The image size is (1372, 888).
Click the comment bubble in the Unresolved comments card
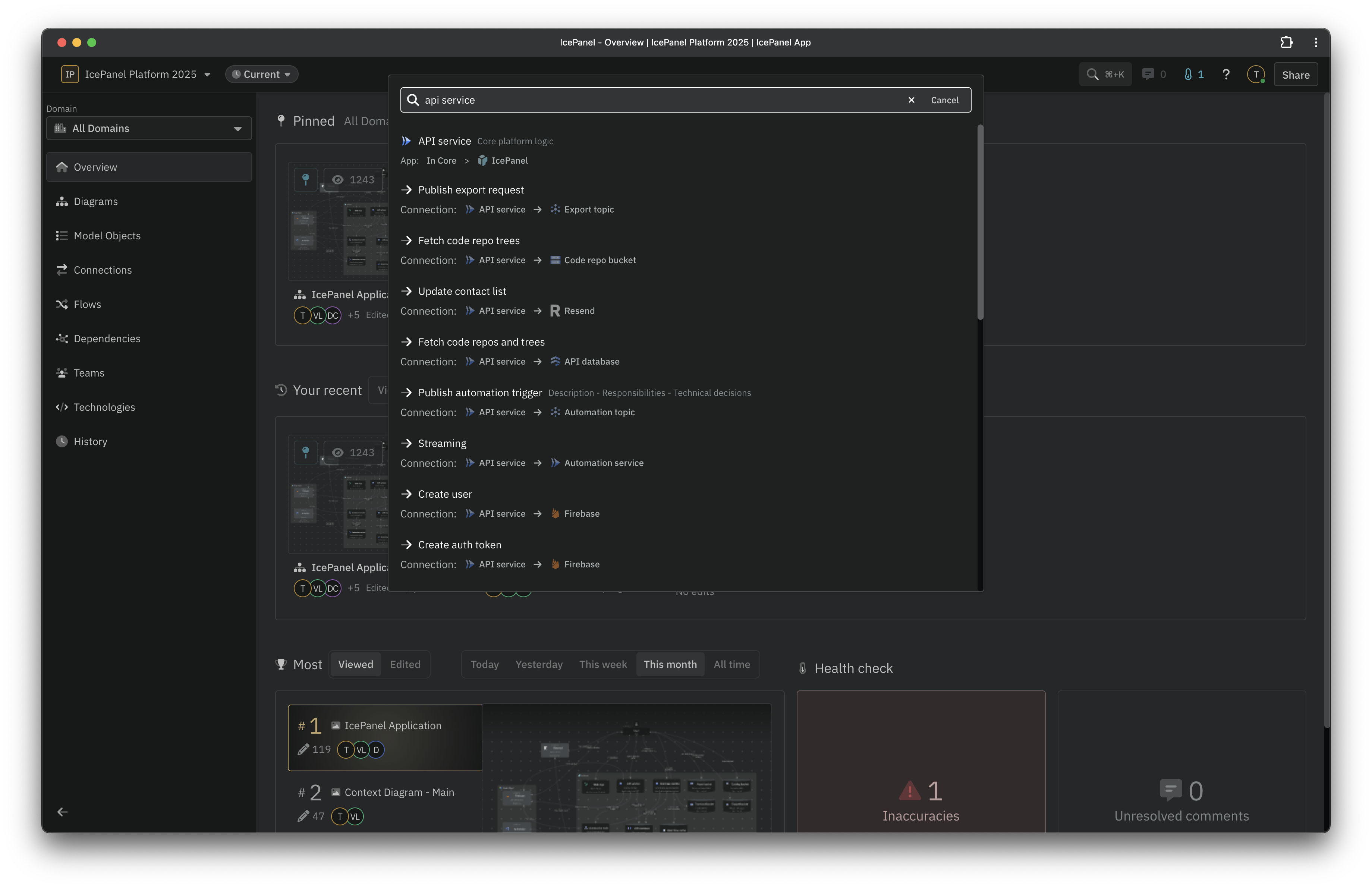click(x=1170, y=790)
